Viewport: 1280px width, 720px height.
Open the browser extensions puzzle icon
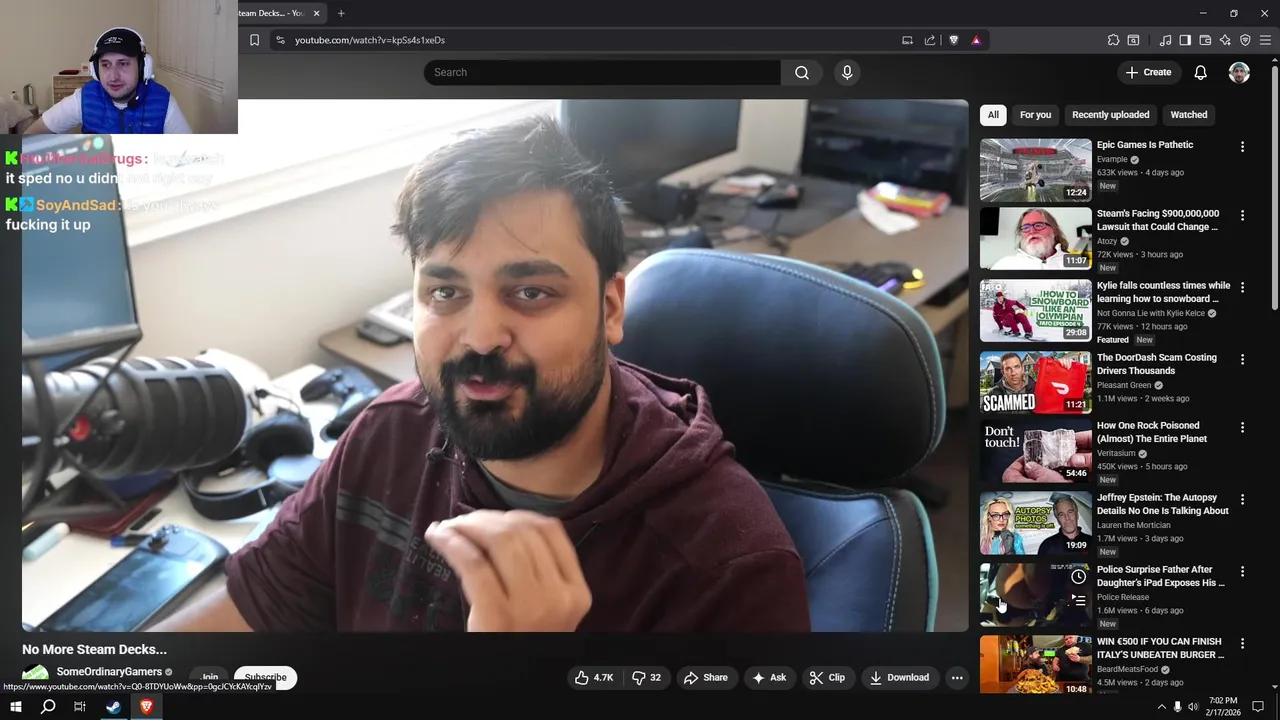pyautogui.click(x=1113, y=40)
